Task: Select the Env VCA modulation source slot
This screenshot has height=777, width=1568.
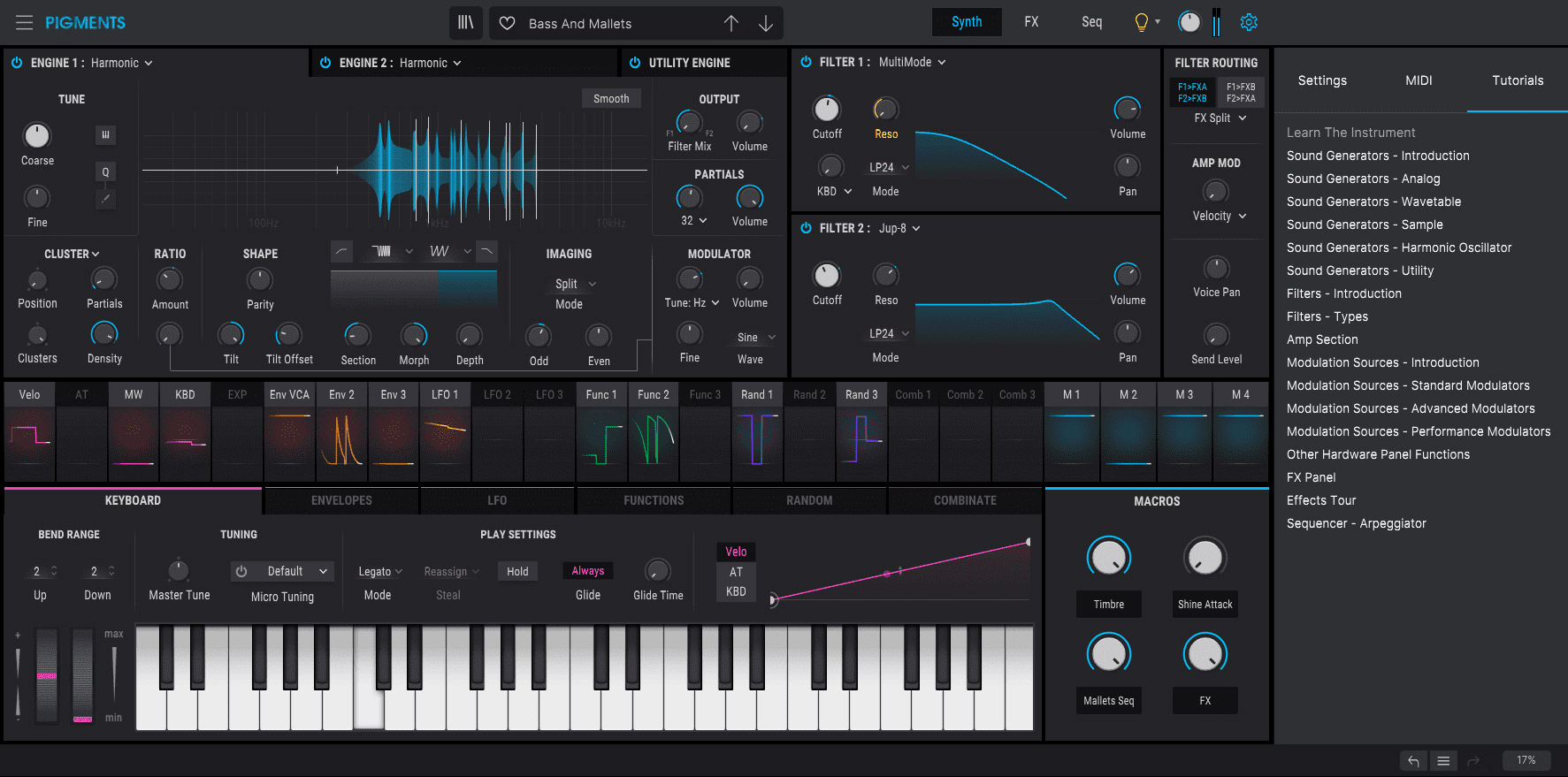Action: point(289,394)
